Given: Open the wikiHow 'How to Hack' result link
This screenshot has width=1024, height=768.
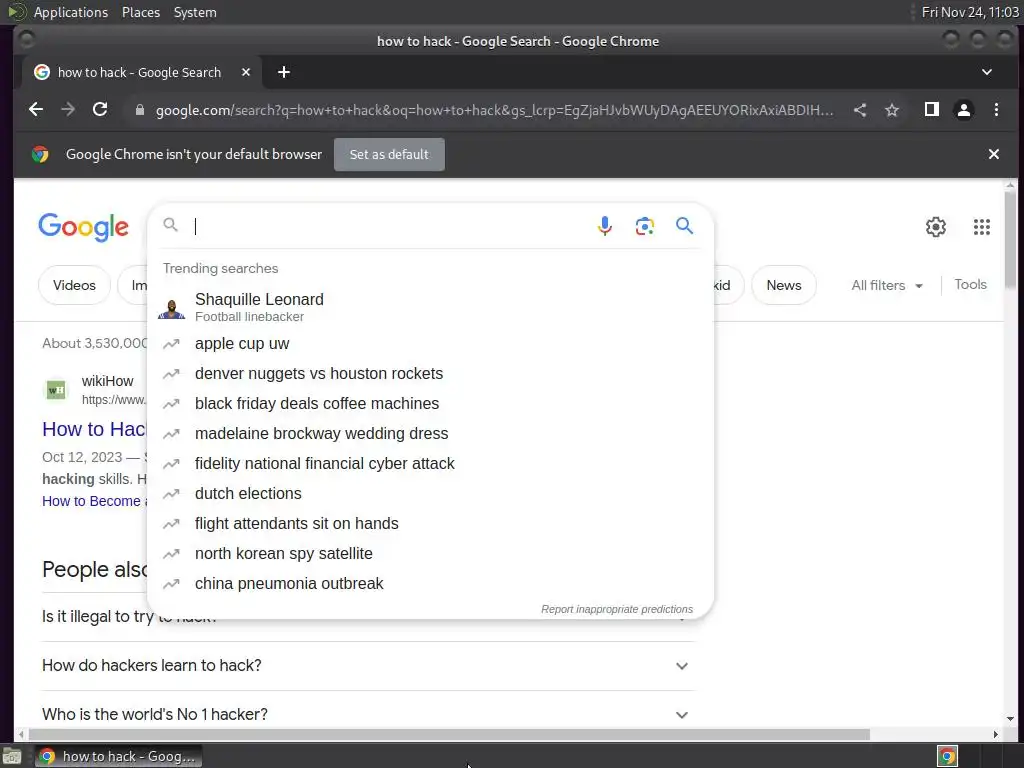Looking at the screenshot, I should pos(95,429).
